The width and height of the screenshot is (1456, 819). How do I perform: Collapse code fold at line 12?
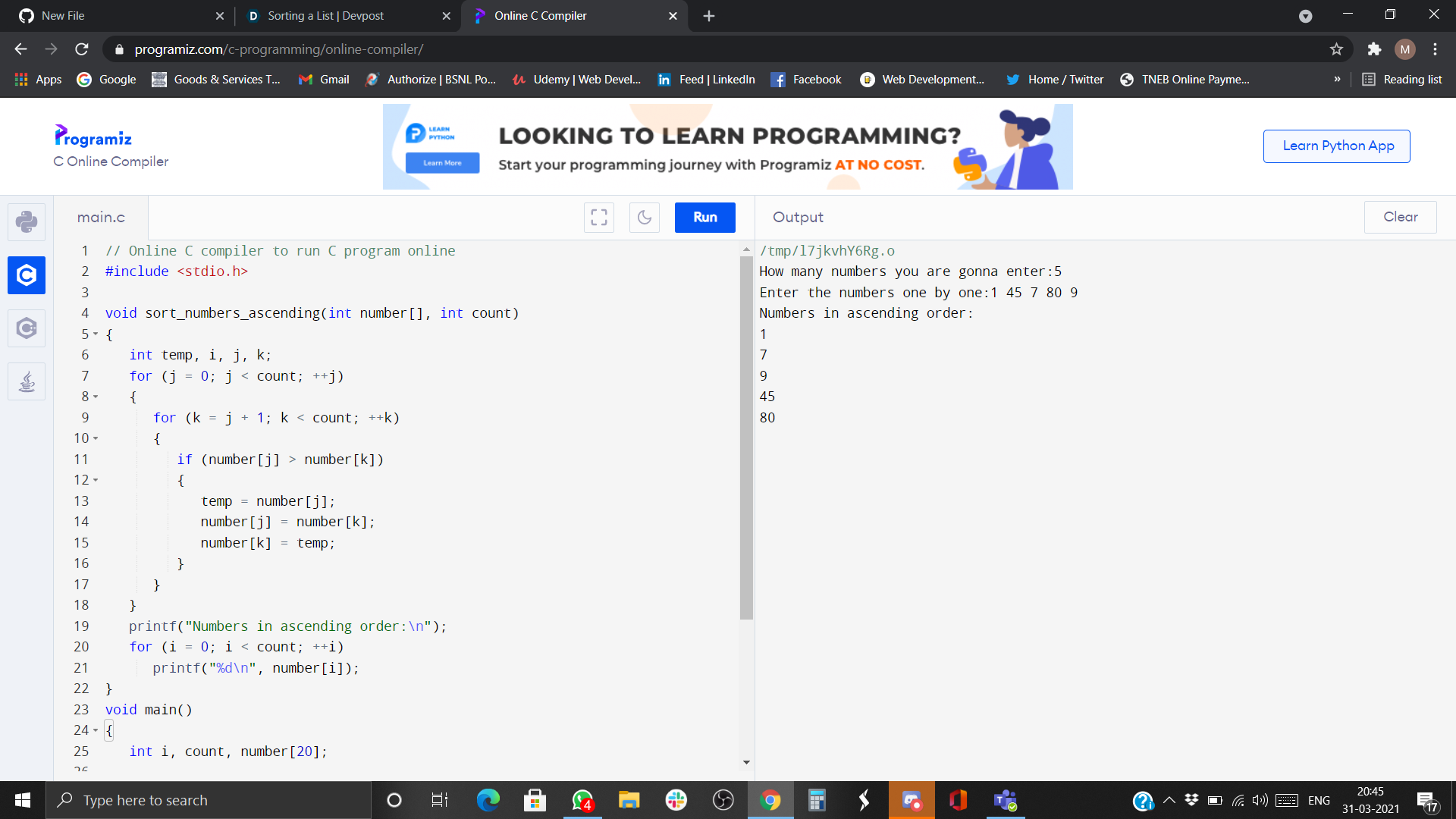pos(96,480)
